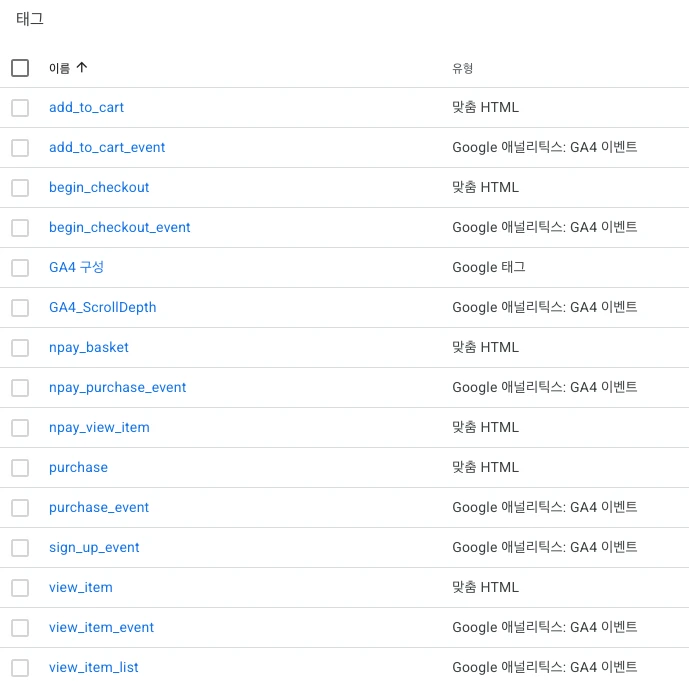
Task: Open the view_item_list tag
Action: (x=94, y=667)
